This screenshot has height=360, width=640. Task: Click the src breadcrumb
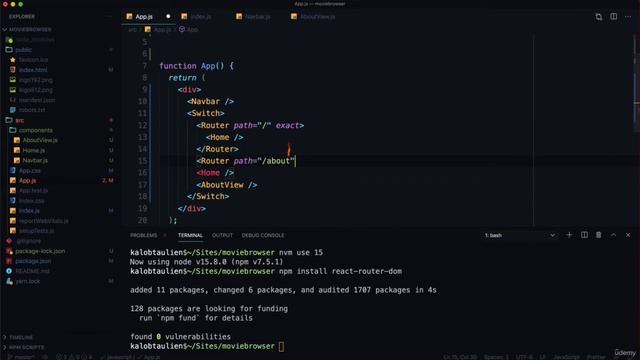click(132, 30)
